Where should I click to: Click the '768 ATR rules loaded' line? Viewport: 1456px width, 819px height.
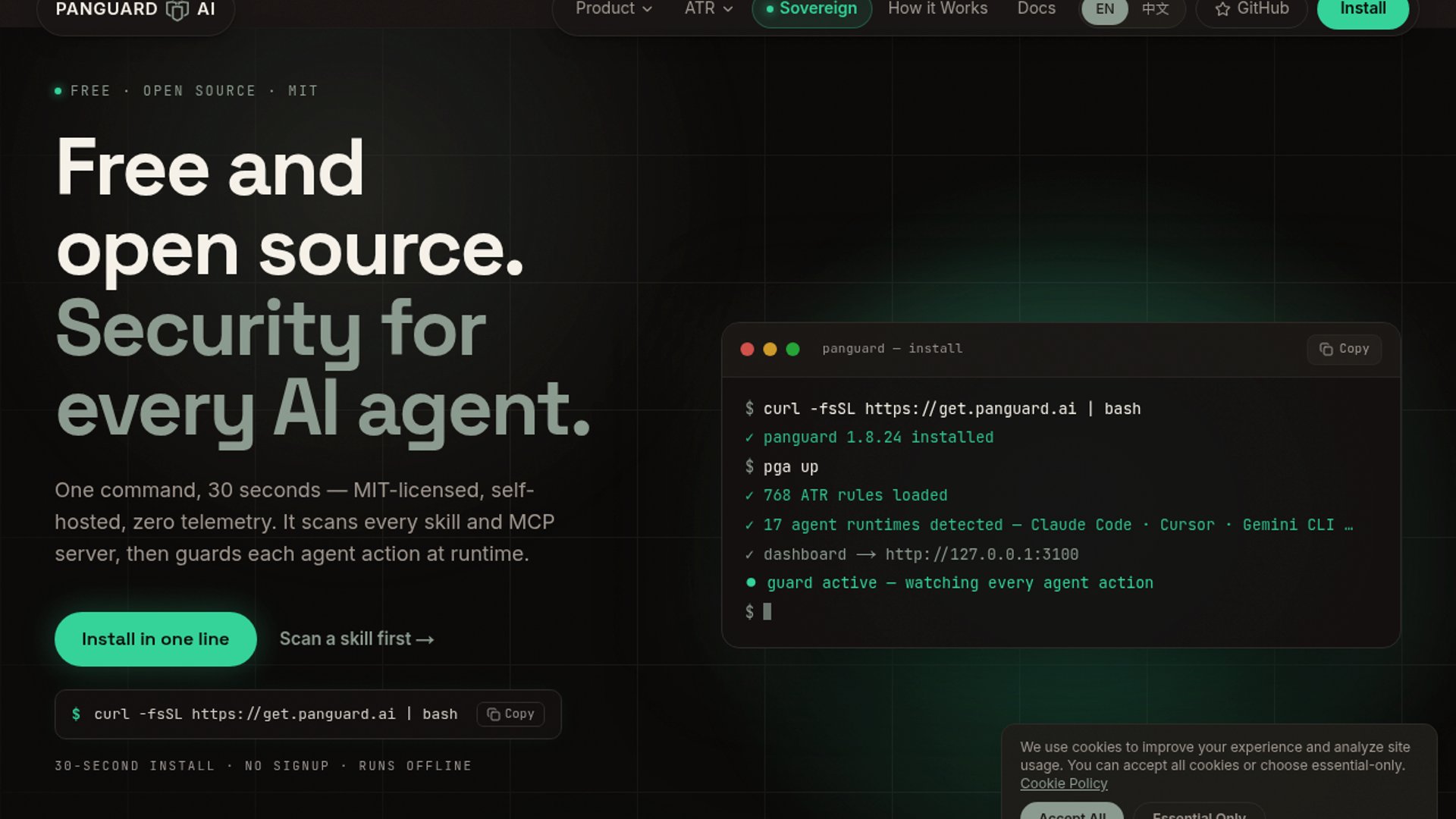pos(846,495)
